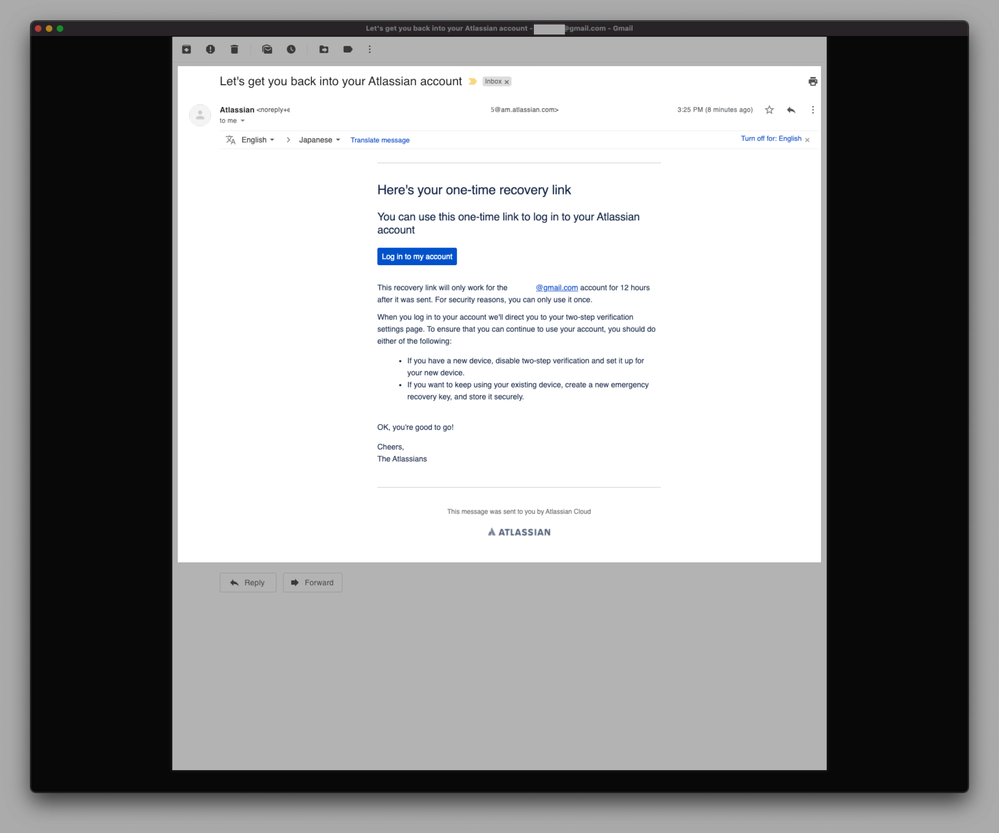
Task: Click the window title bar text
Action: pyautogui.click(x=499, y=28)
